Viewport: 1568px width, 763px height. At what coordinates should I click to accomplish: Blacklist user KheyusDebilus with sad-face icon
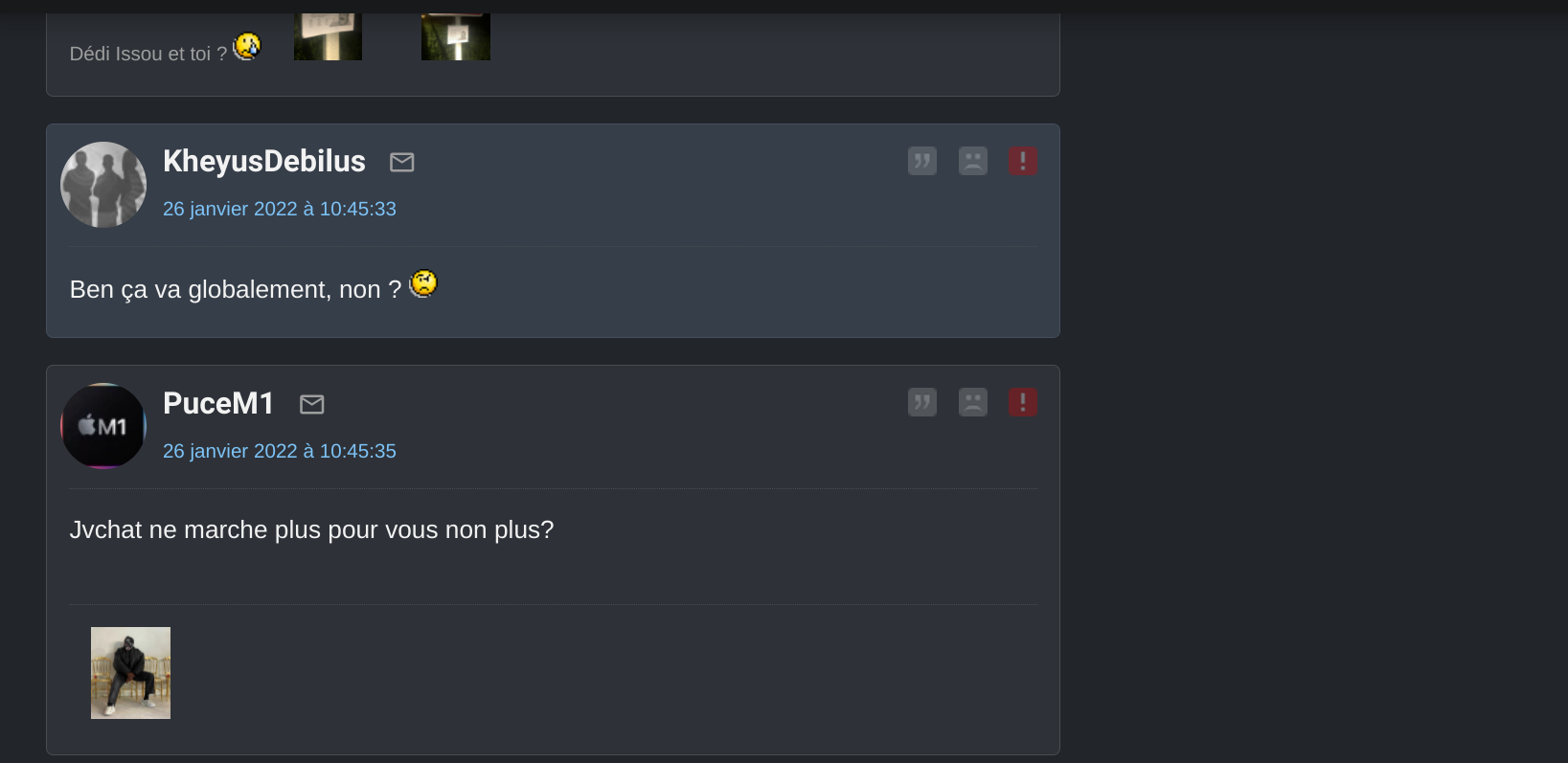pyautogui.click(x=973, y=161)
